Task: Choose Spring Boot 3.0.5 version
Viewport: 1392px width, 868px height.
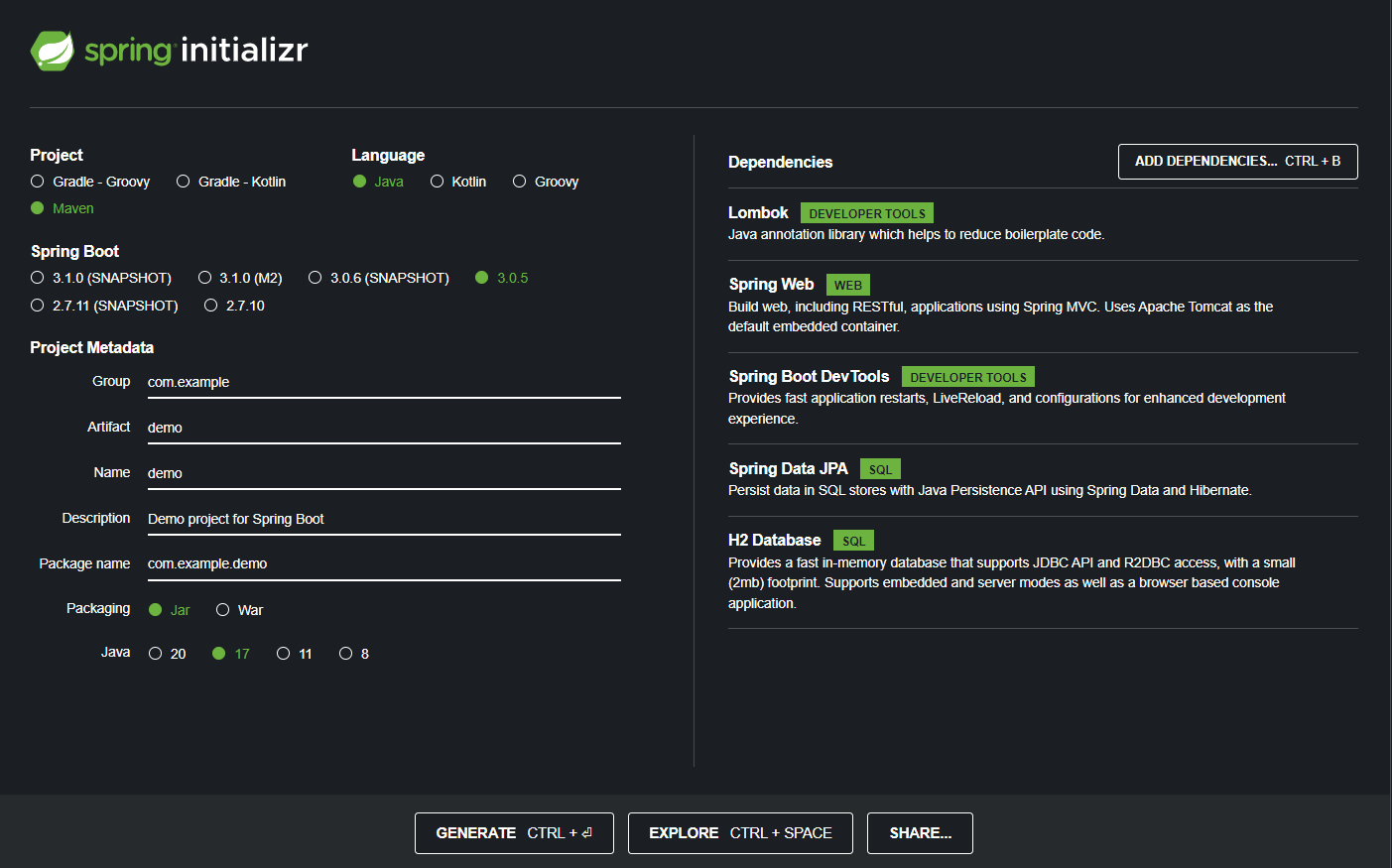Action: (x=502, y=278)
